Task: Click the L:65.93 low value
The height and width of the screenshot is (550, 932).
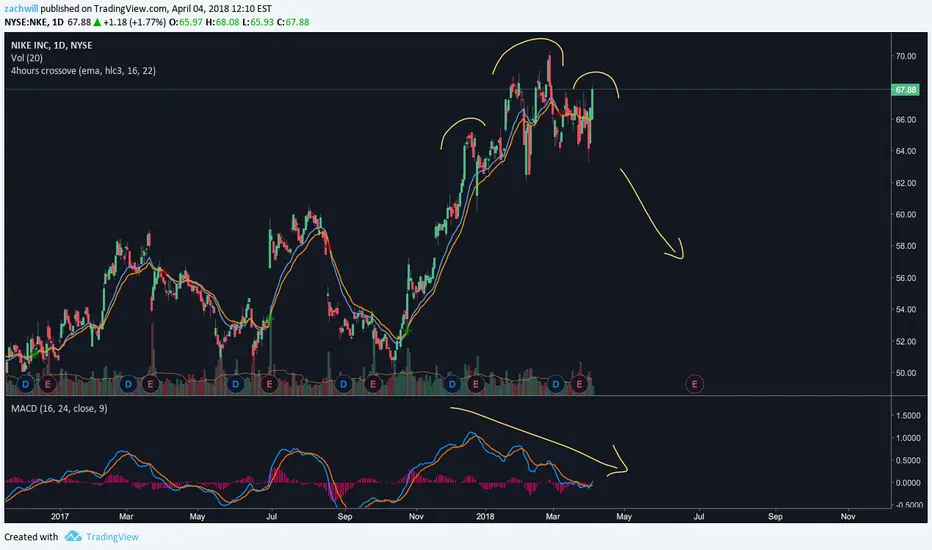Action: coord(258,22)
